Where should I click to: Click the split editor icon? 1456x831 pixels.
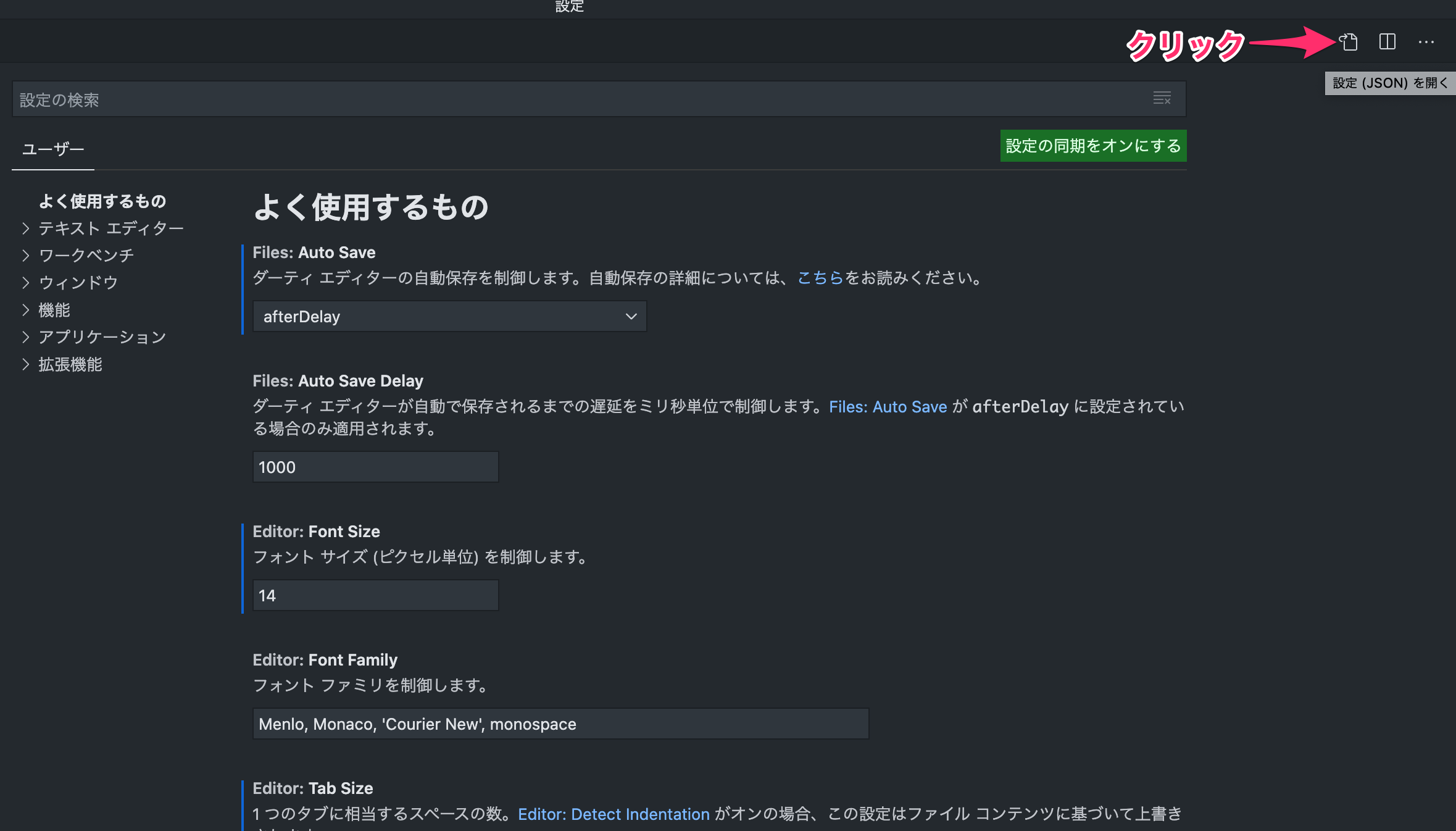pos(1387,42)
